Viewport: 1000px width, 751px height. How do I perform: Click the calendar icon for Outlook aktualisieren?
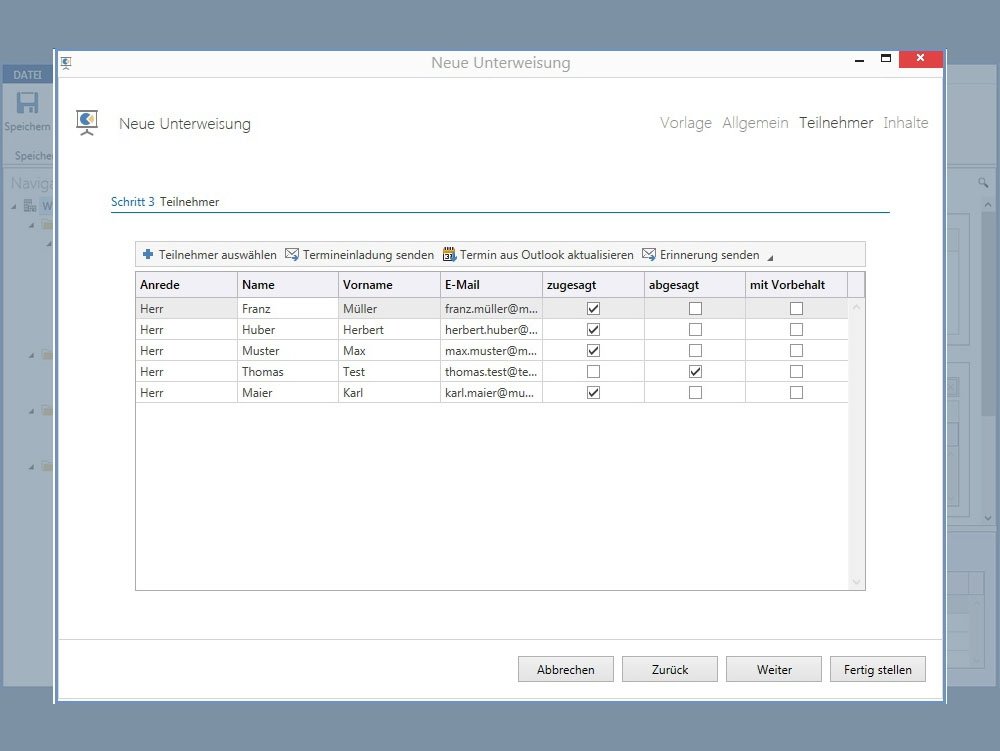[449, 255]
